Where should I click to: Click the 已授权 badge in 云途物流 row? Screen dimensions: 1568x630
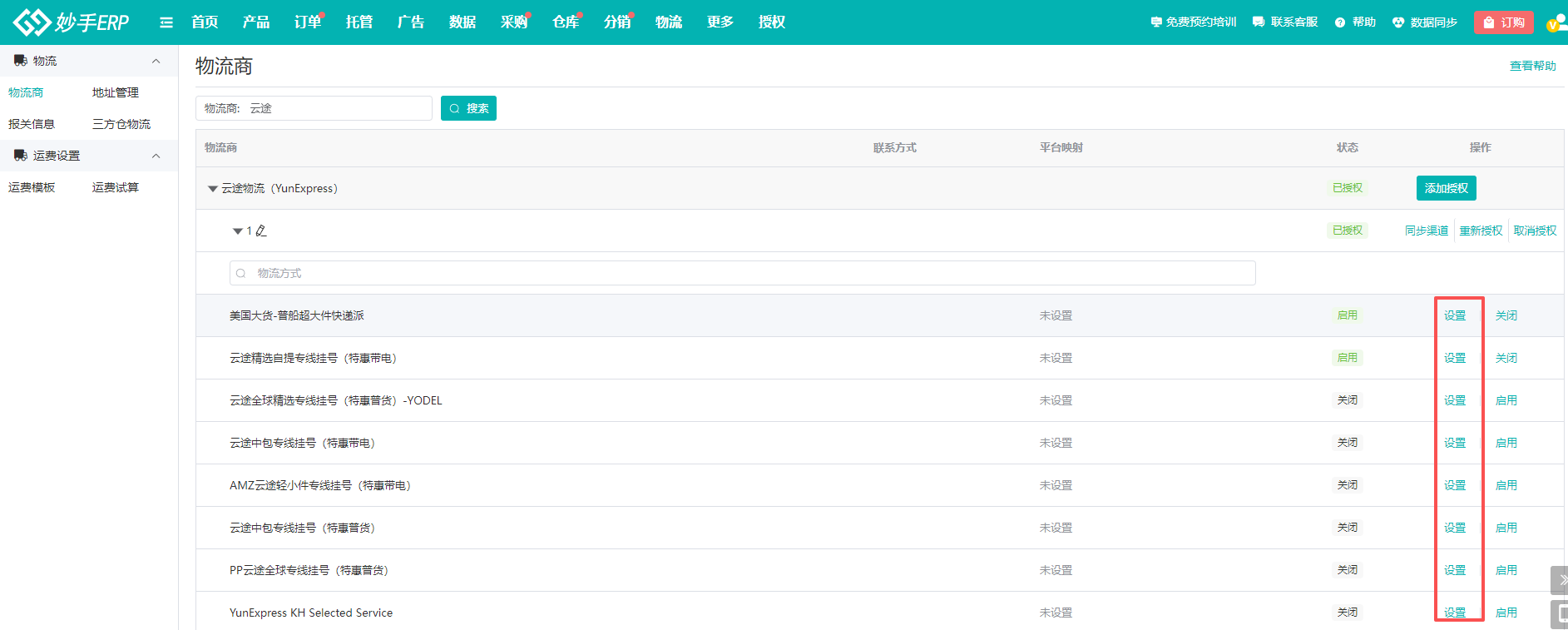click(1348, 188)
